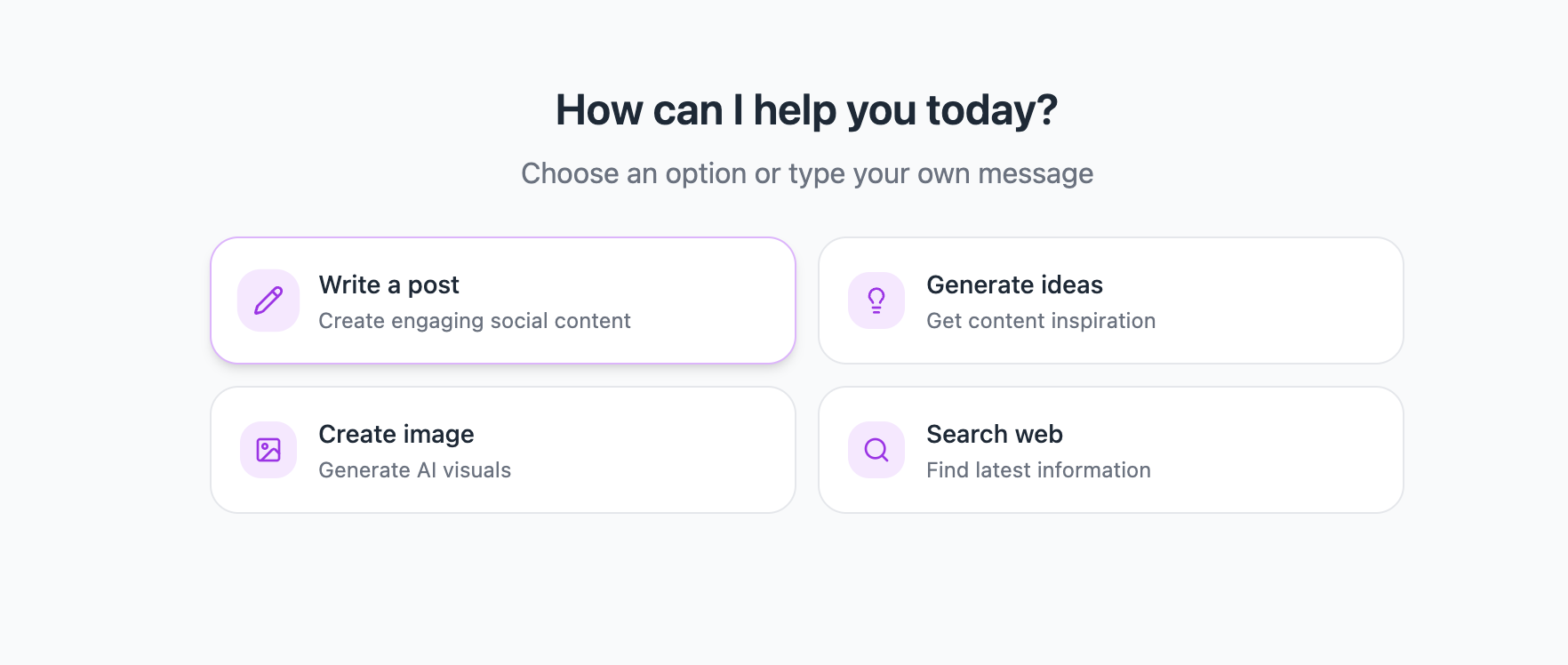Image resolution: width=1568 pixels, height=665 pixels.
Task: Click the "How can I help you today?" heading
Action: click(x=806, y=110)
